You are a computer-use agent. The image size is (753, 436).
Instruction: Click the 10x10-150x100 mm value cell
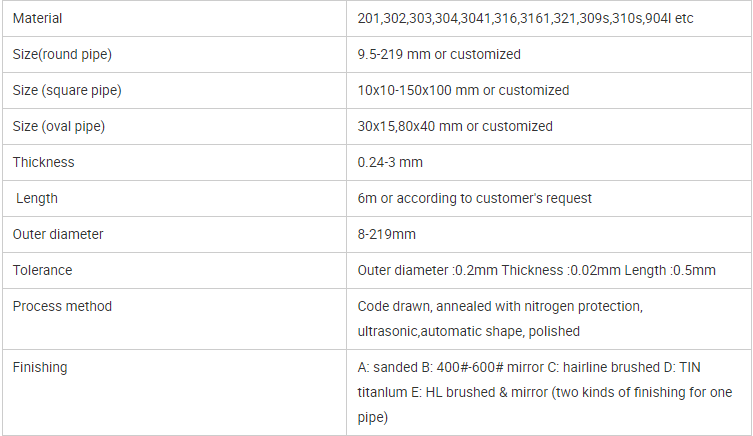tap(549, 90)
